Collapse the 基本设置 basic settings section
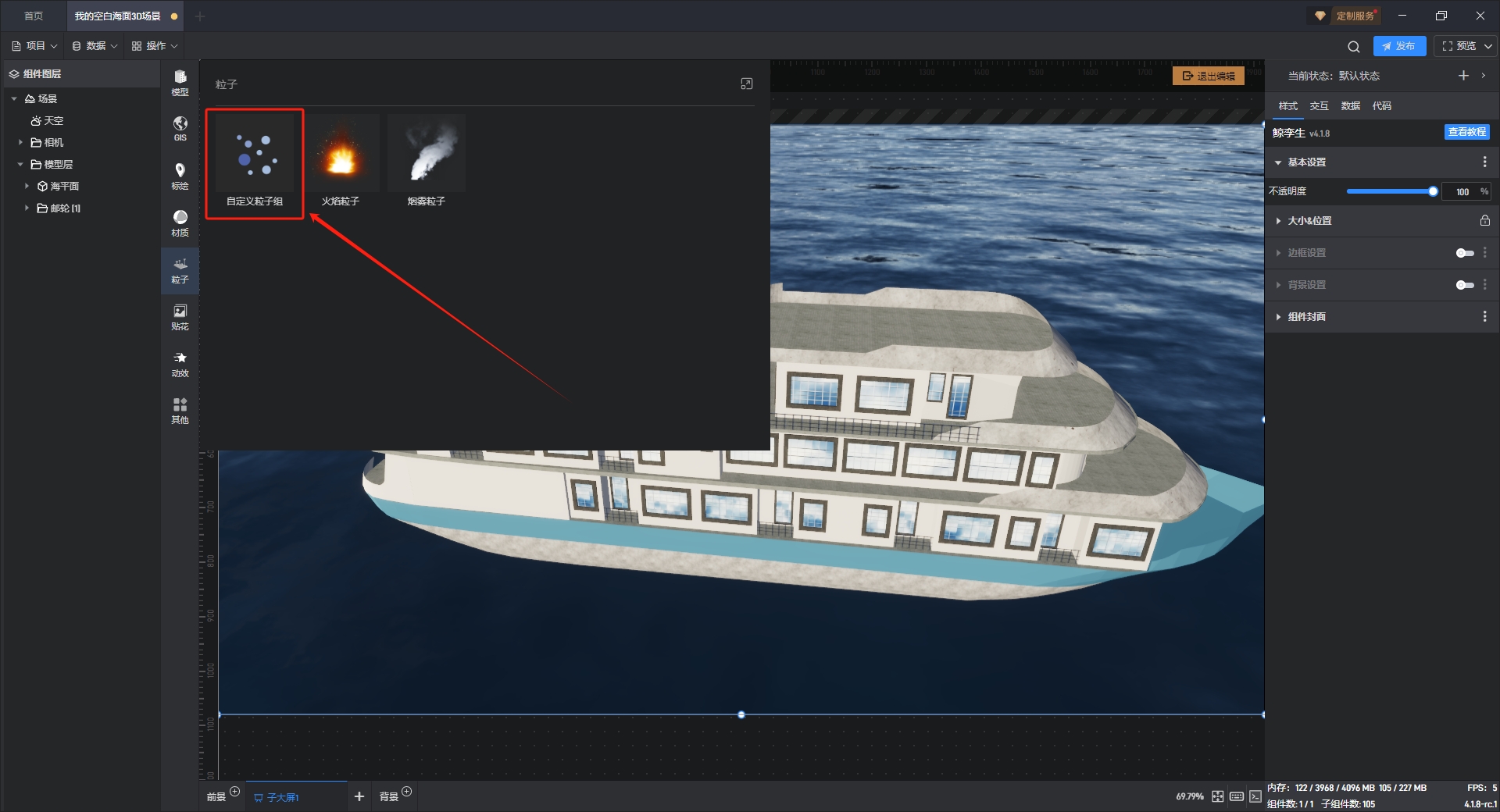1500x812 pixels. [x=1278, y=162]
